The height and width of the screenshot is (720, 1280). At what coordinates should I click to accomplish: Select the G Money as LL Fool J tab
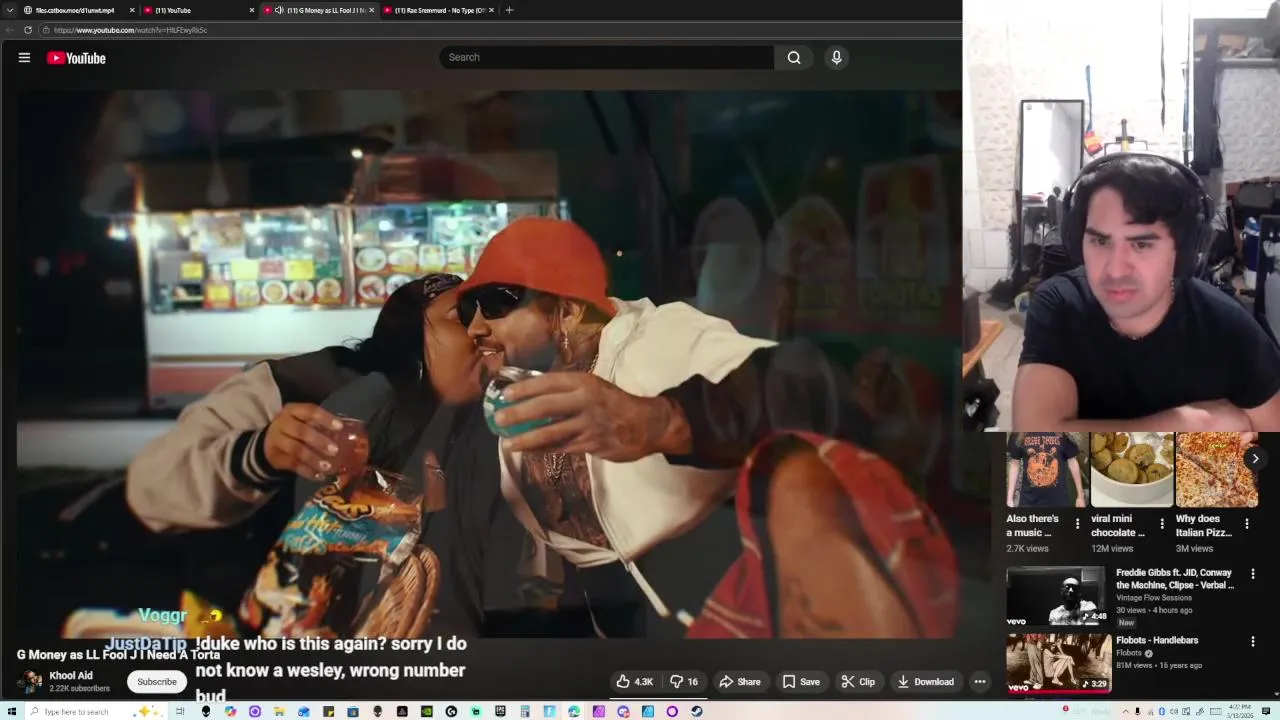[x=318, y=10]
